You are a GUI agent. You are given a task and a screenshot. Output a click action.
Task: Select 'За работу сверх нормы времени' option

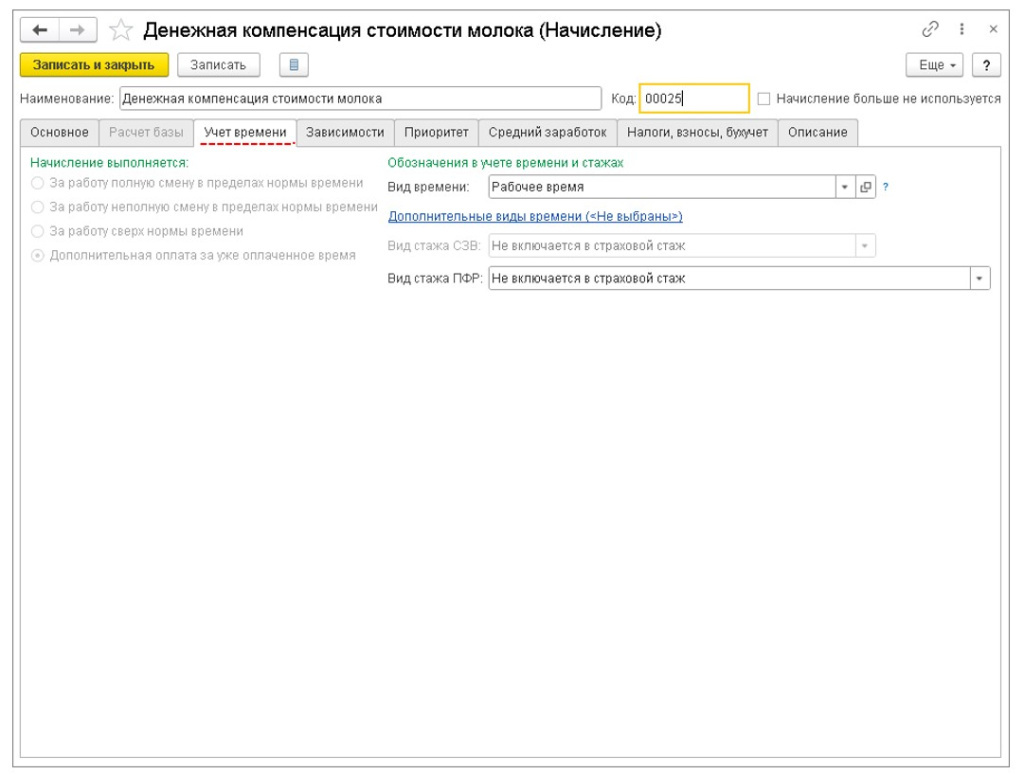[x=38, y=231]
